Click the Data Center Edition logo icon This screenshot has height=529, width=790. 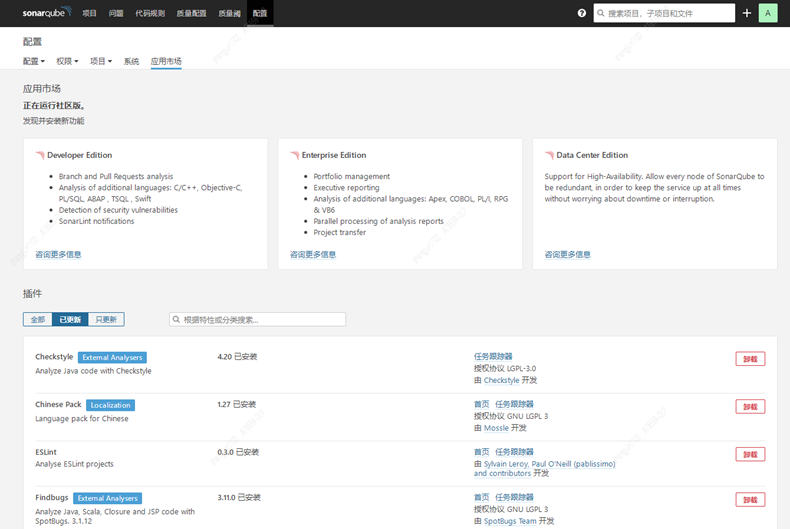click(550, 155)
